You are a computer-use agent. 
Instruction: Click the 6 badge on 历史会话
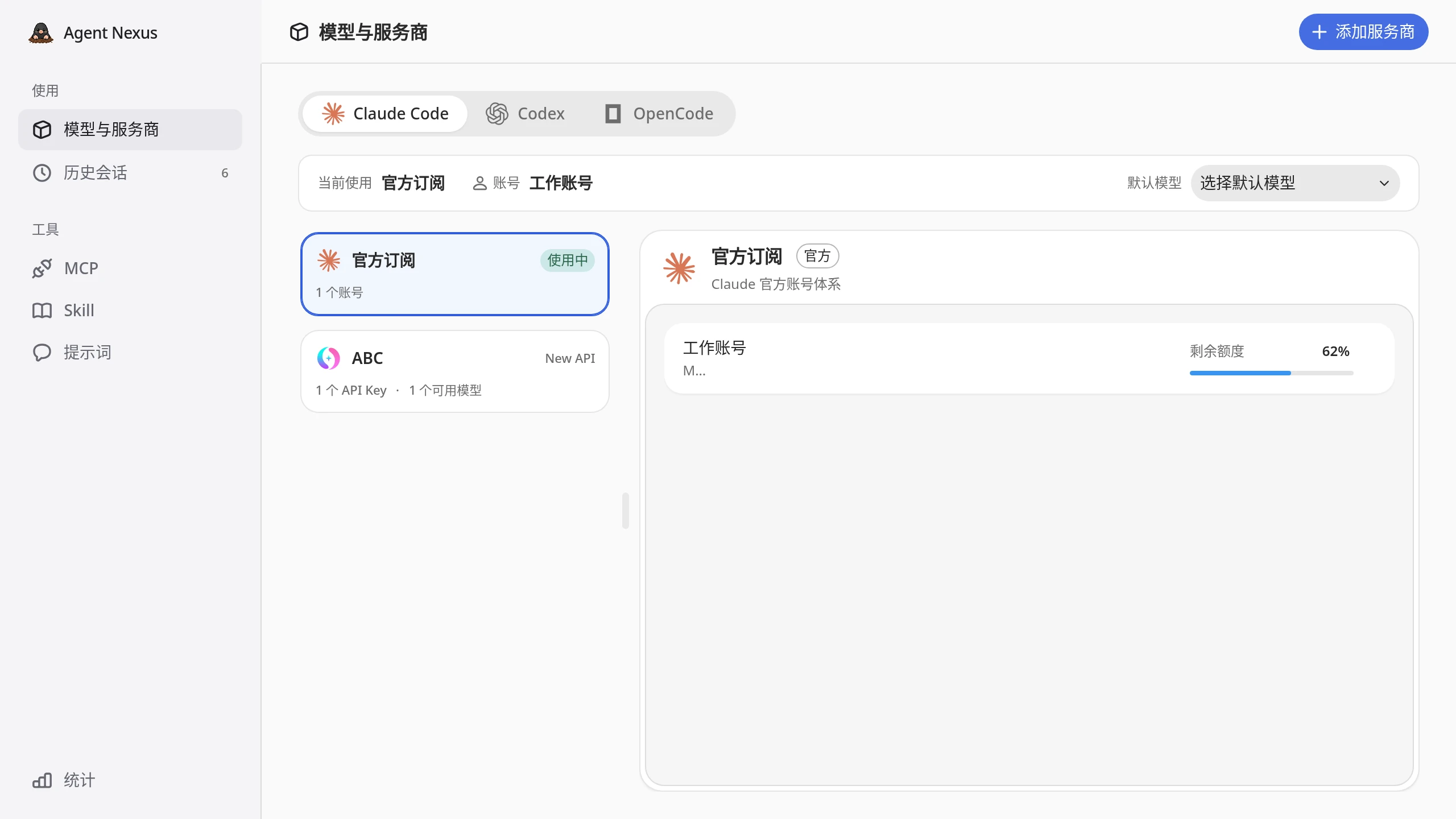point(225,173)
